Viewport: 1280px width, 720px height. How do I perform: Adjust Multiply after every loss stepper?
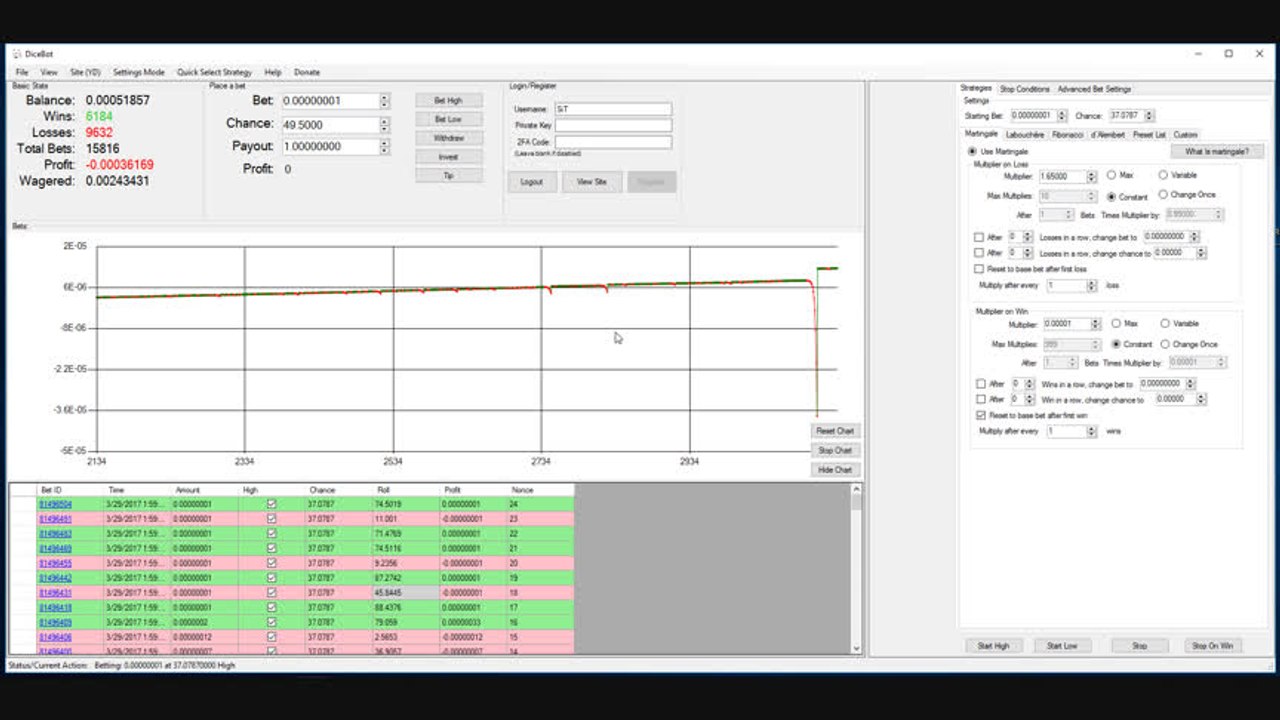tap(1092, 286)
